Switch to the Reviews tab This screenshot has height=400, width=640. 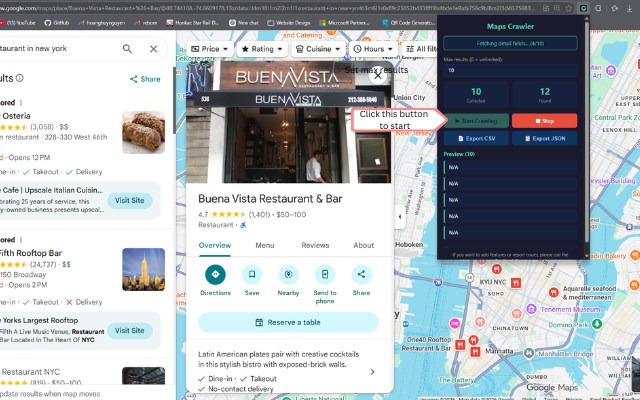tap(315, 245)
